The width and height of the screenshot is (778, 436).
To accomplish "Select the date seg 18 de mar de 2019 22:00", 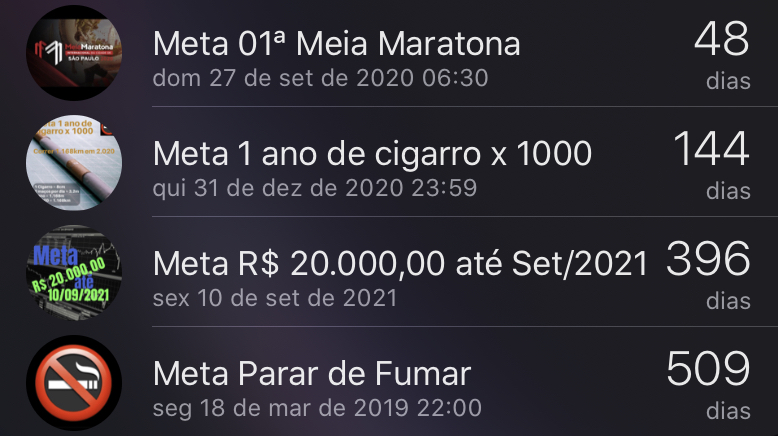I will point(317,408).
